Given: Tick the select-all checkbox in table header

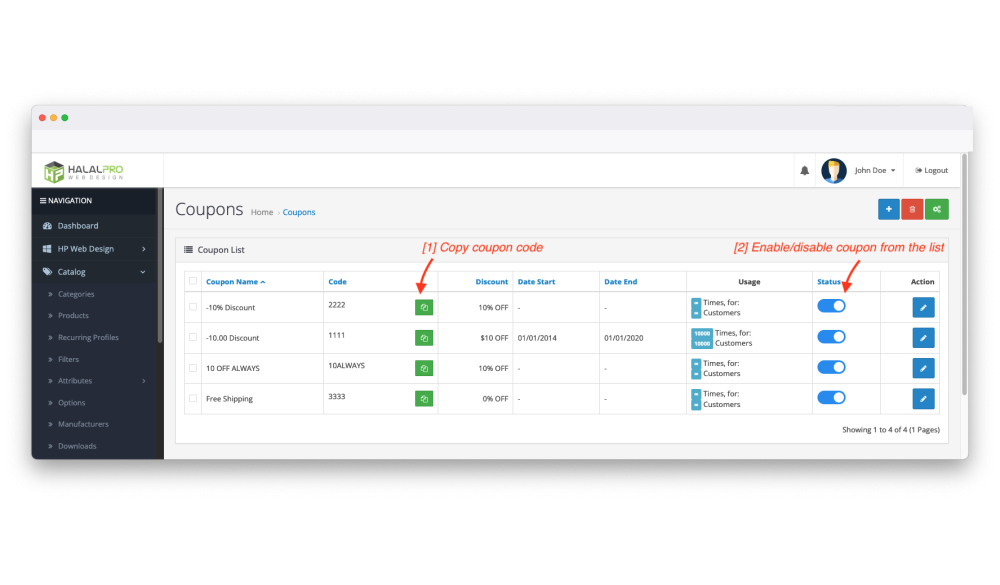Looking at the screenshot, I should (193, 282).
